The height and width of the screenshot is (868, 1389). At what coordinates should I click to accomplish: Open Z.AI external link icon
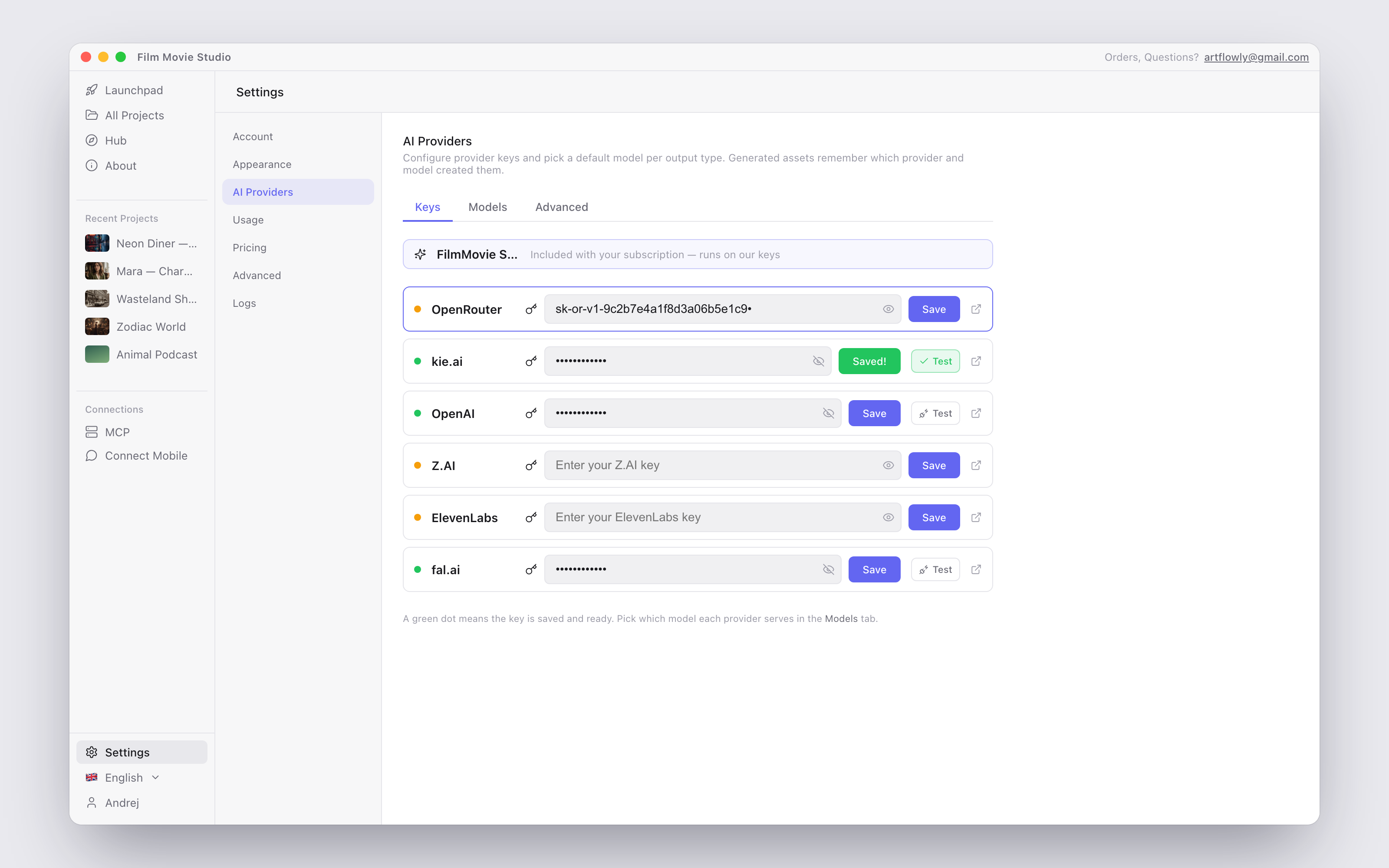tap(976, 465)
